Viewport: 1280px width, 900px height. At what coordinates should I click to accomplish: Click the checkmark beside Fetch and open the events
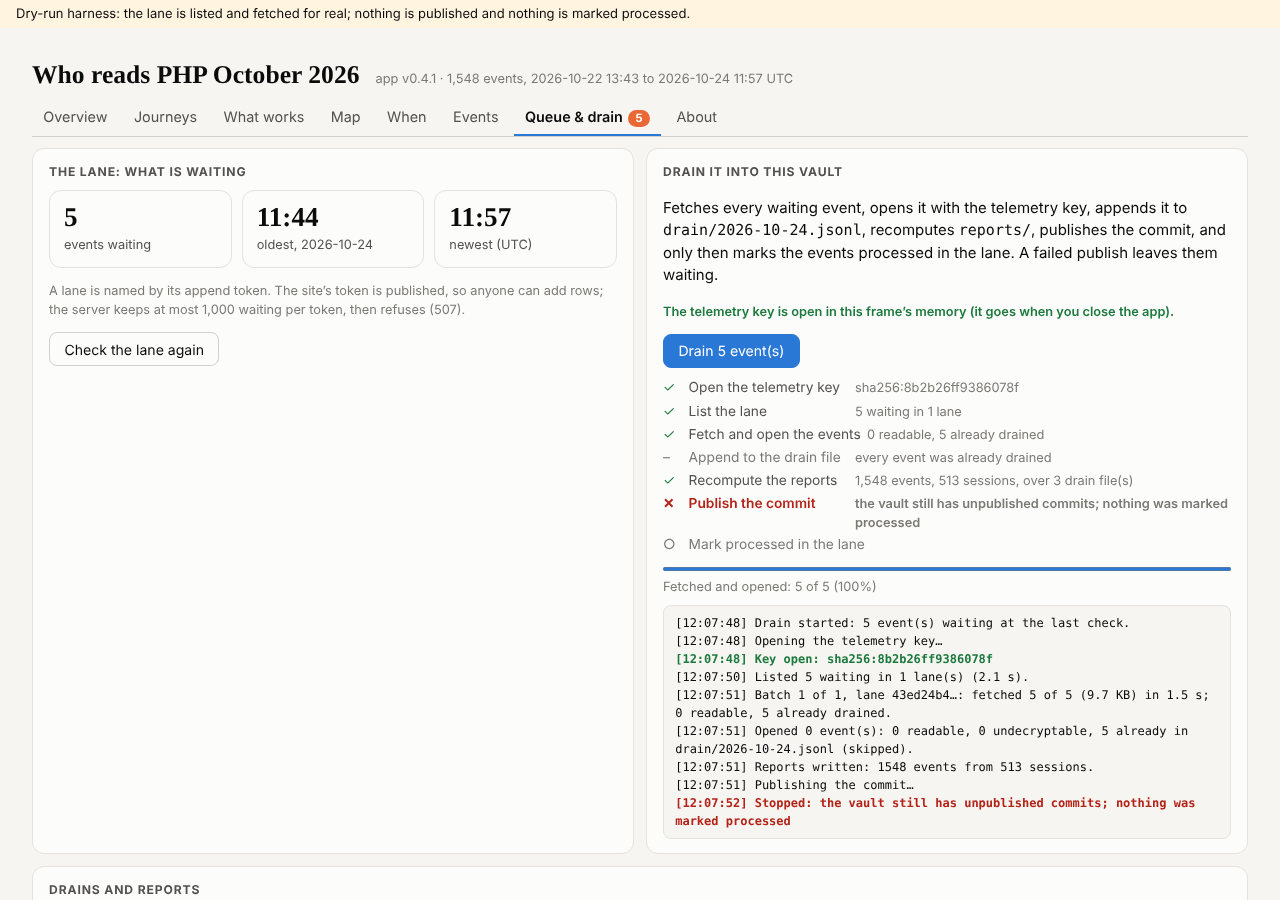coord(669,434)
